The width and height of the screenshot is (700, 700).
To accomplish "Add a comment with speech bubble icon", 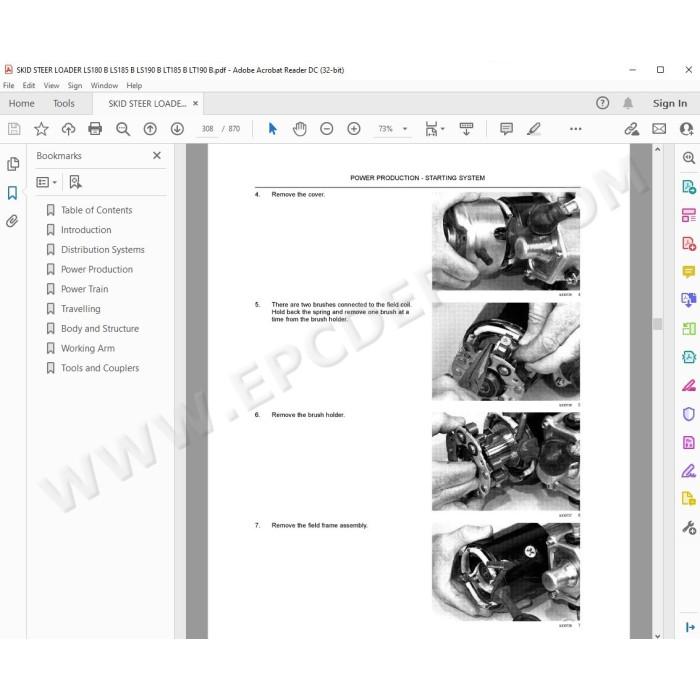I will click(x=506, y=129).
